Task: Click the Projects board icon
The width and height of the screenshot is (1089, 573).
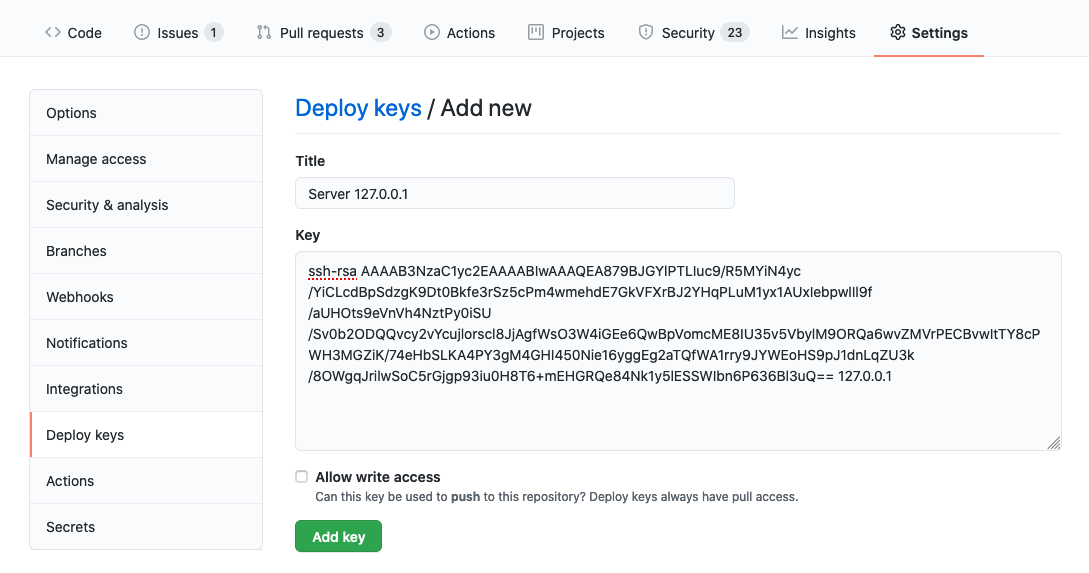Action: click(x=536, y=33)
